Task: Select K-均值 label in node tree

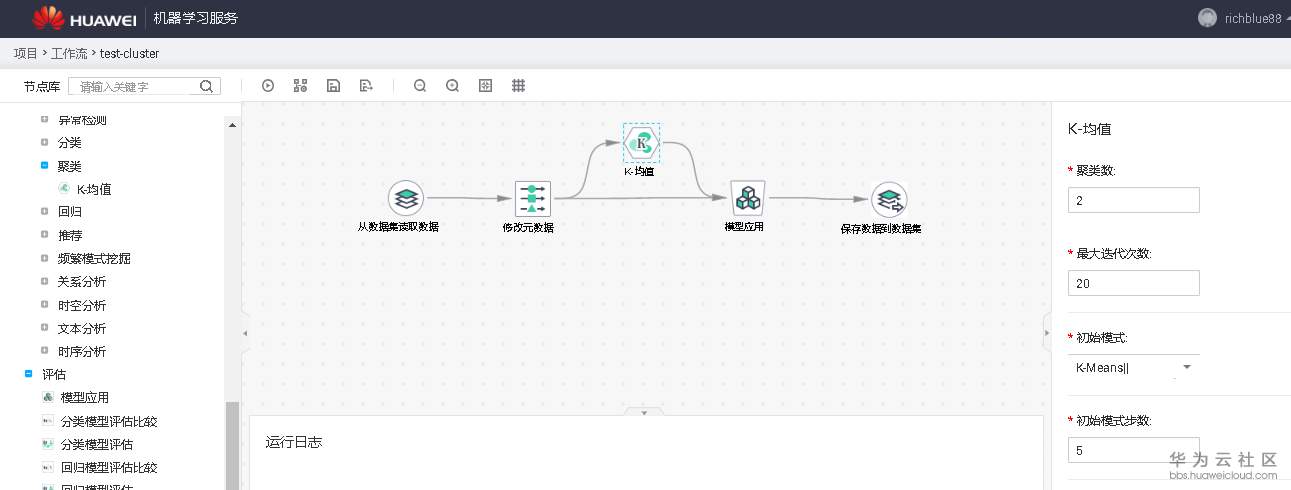Action: (94, 189)
